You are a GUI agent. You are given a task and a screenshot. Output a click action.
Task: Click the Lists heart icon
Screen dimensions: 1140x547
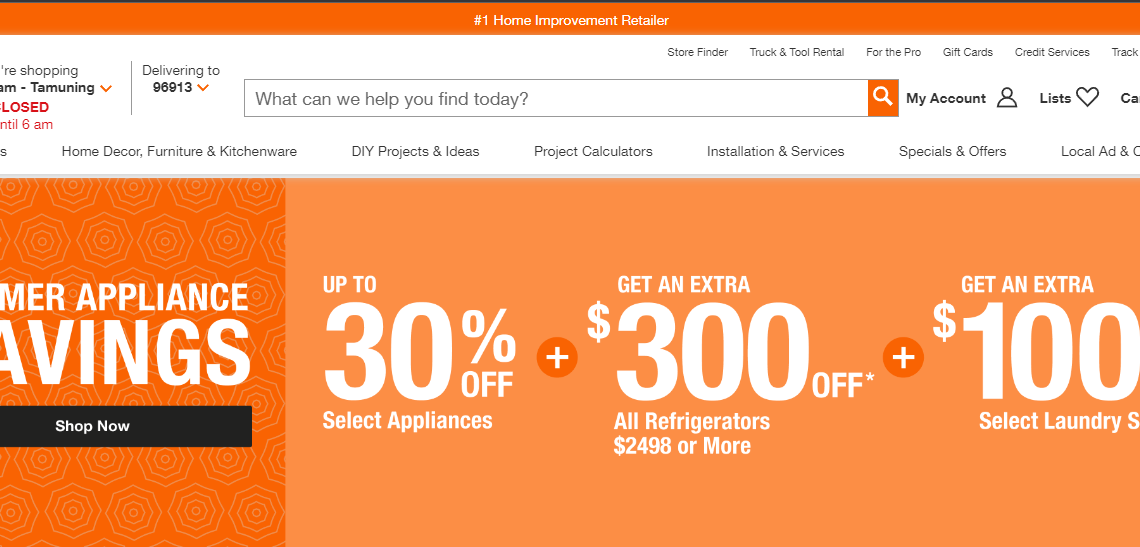(1087, 98)
